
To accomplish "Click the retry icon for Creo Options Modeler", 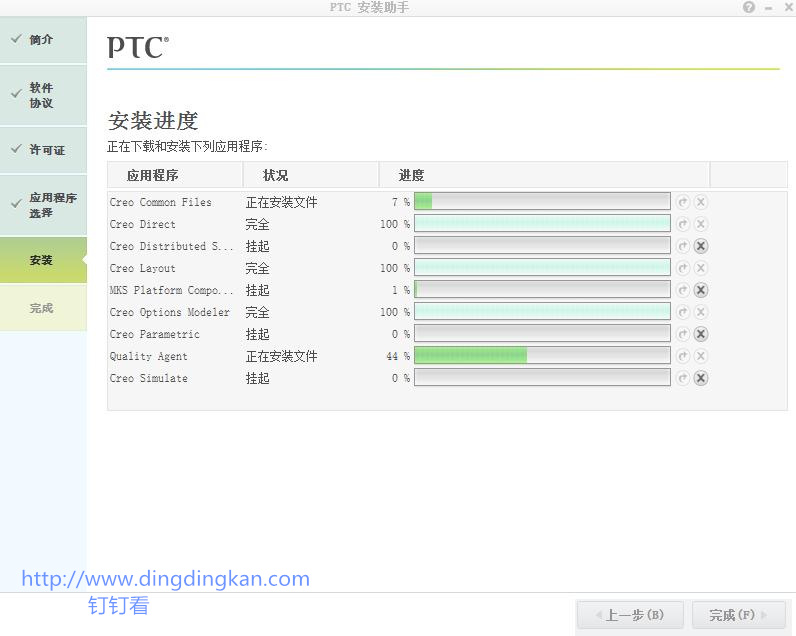I will click(683, 312).
